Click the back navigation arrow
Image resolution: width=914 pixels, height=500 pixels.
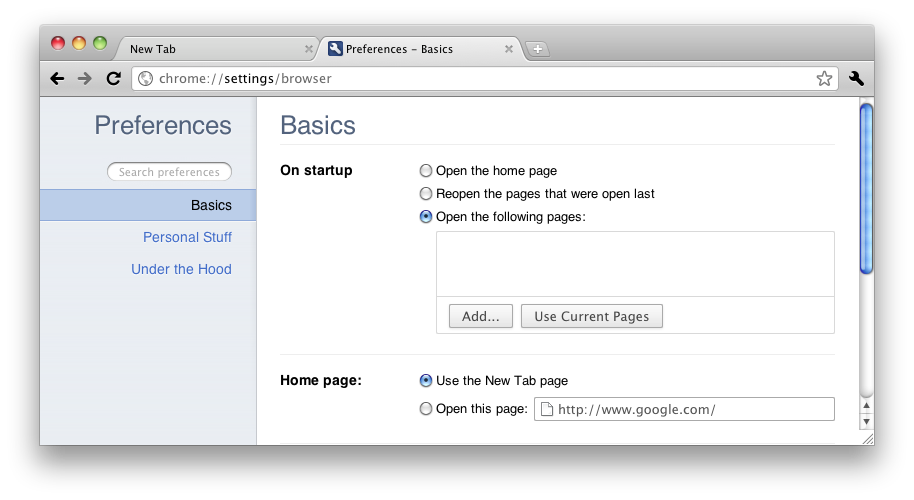click(x=58, y=79)
